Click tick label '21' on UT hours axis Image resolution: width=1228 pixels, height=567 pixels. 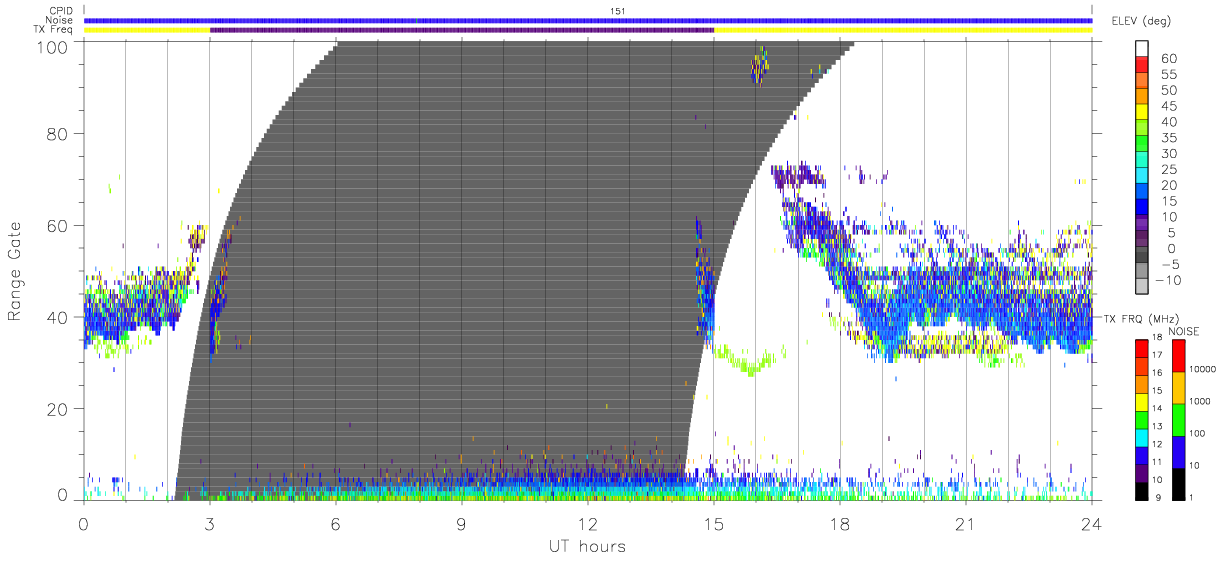tap(965, 524)
